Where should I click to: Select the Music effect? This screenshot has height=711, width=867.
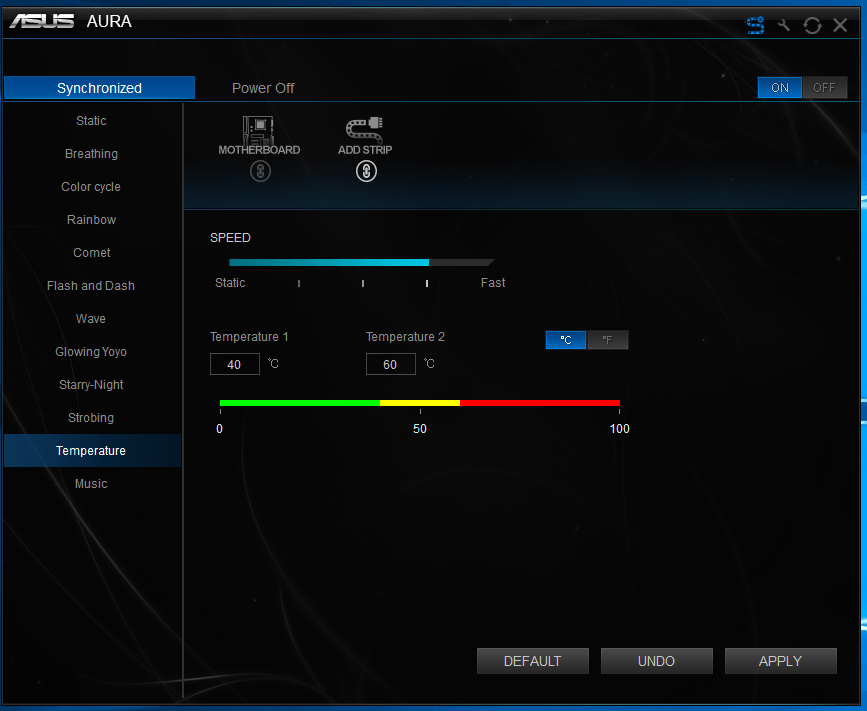click(x=91, y=484)
